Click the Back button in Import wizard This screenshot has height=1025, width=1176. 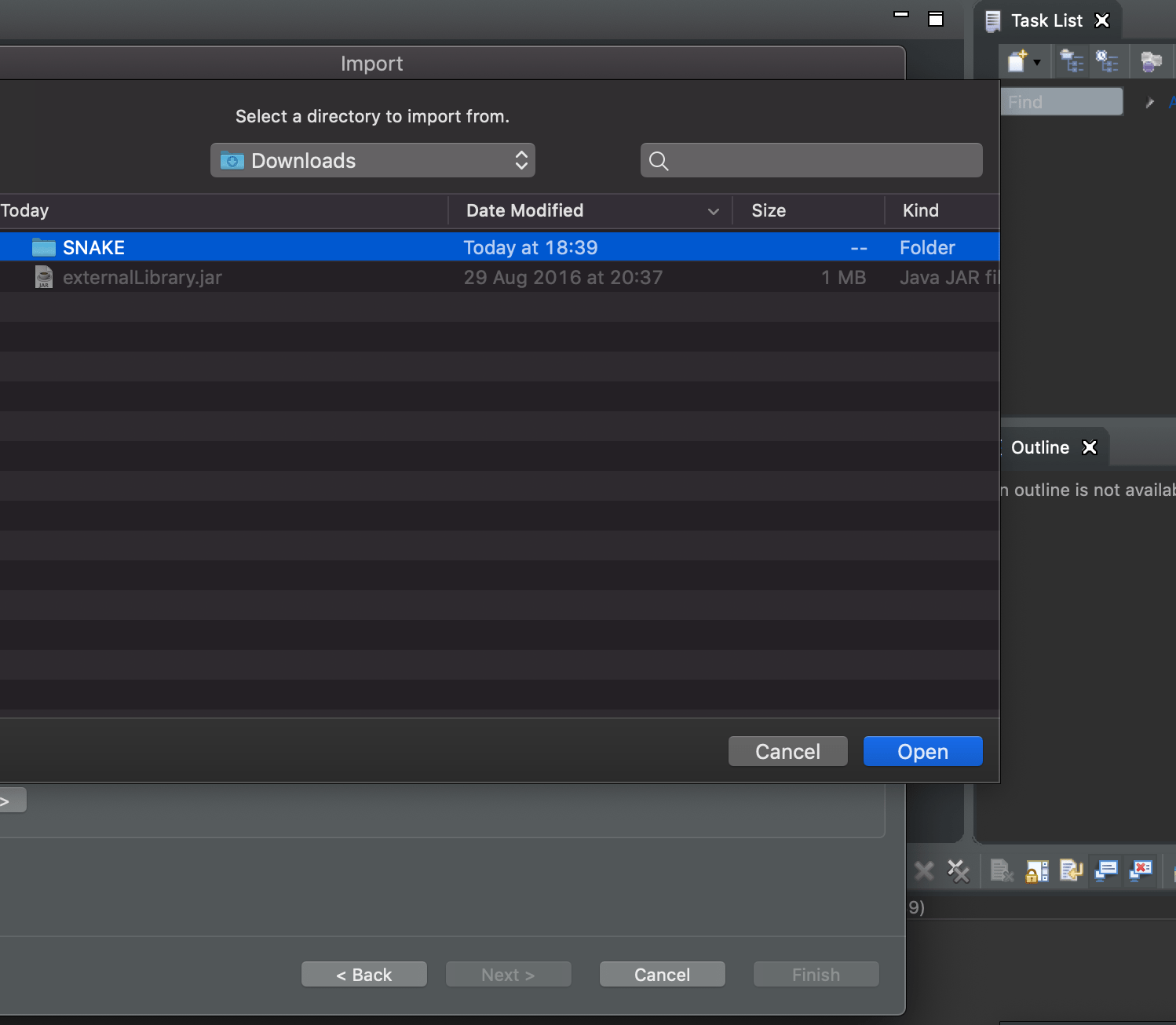tap(363, 974)
